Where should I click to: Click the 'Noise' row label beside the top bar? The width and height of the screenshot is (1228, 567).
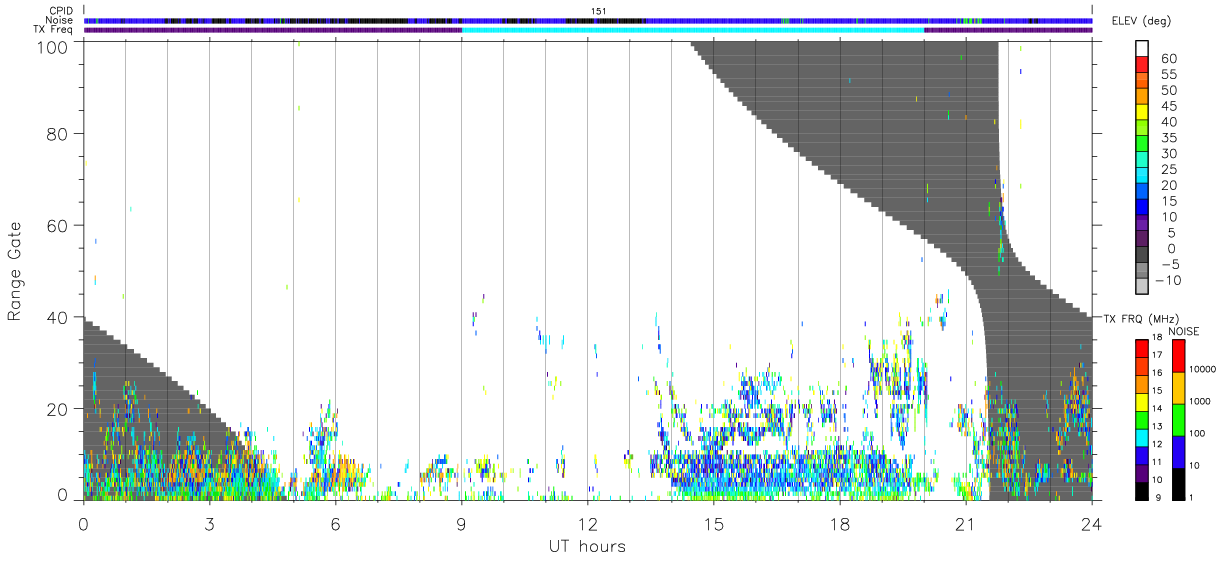coord(60,20)
